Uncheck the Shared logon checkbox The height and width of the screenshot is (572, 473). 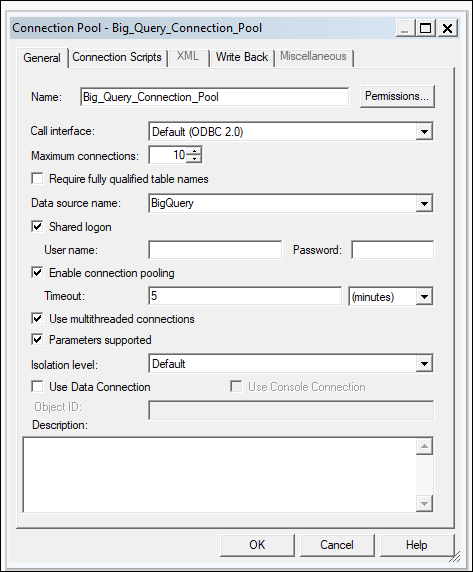point(37,227)
